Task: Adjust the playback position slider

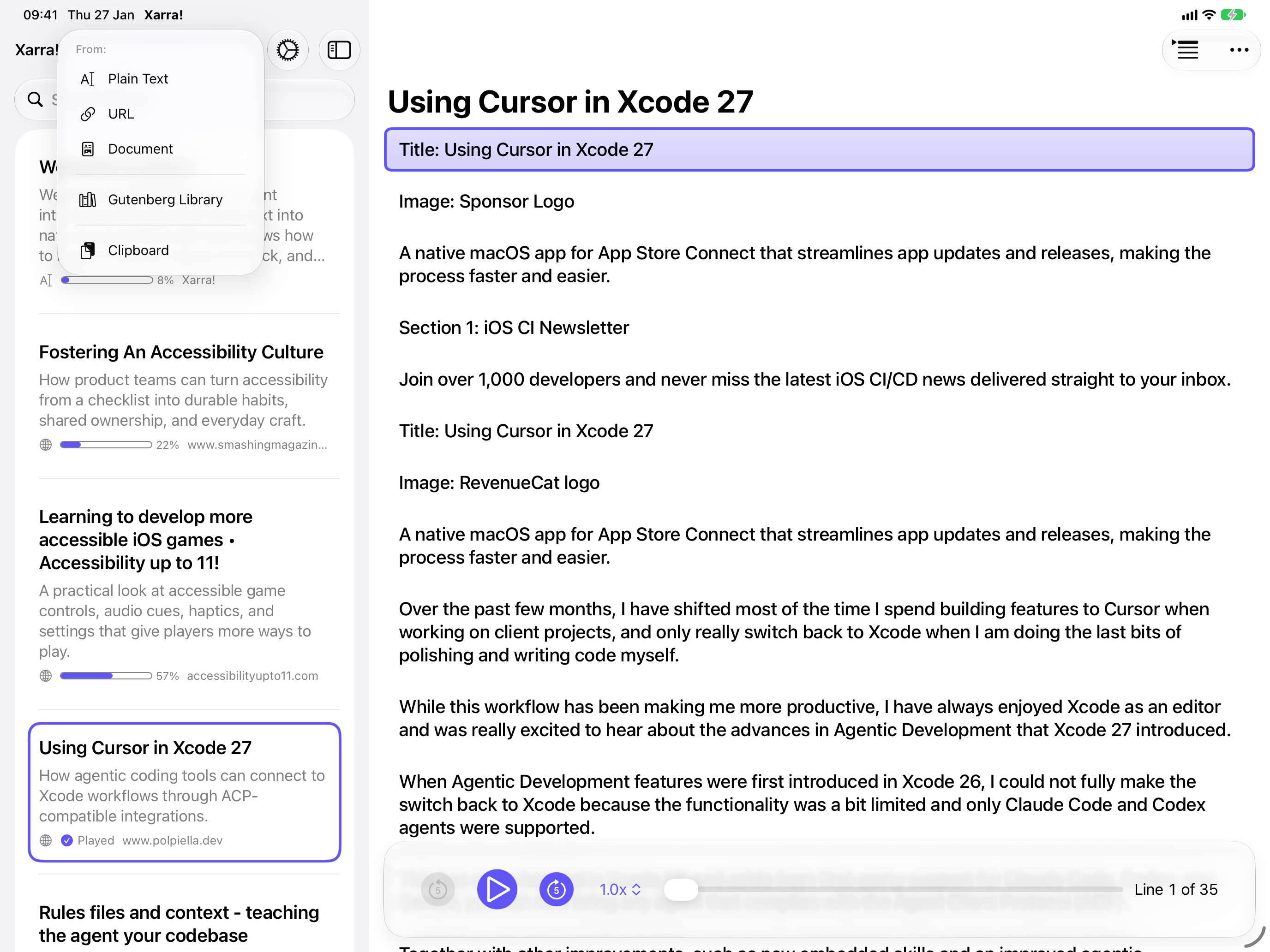Action: [893, 889]
